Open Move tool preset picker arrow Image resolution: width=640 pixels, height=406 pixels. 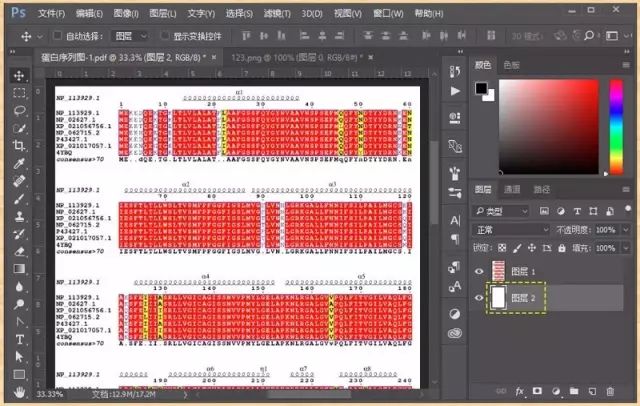point(40,36)
